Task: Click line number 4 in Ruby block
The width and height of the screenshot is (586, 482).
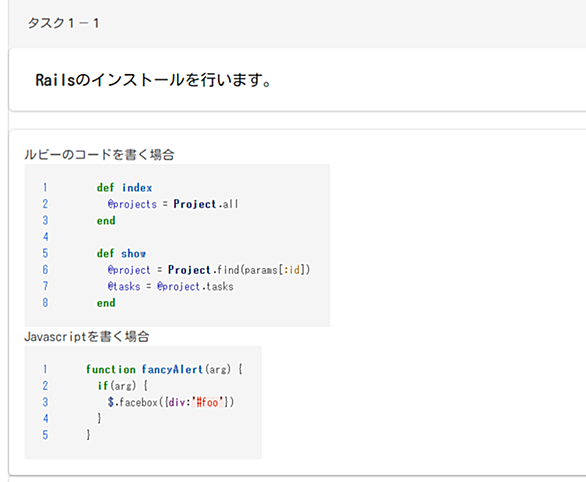Action: (45, 237)
